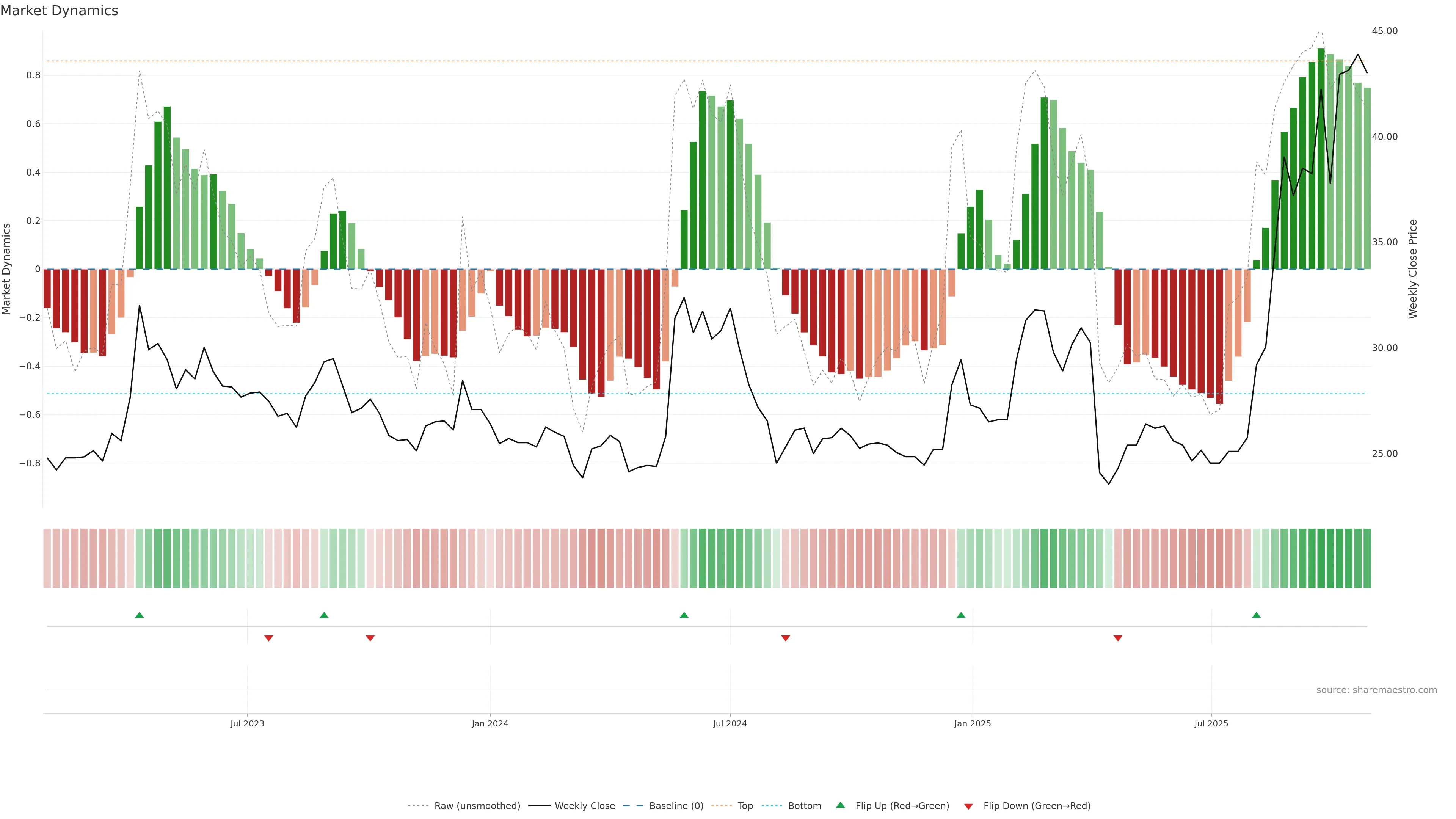Click the Weekly Close Price axis title

click(1413, 269)
